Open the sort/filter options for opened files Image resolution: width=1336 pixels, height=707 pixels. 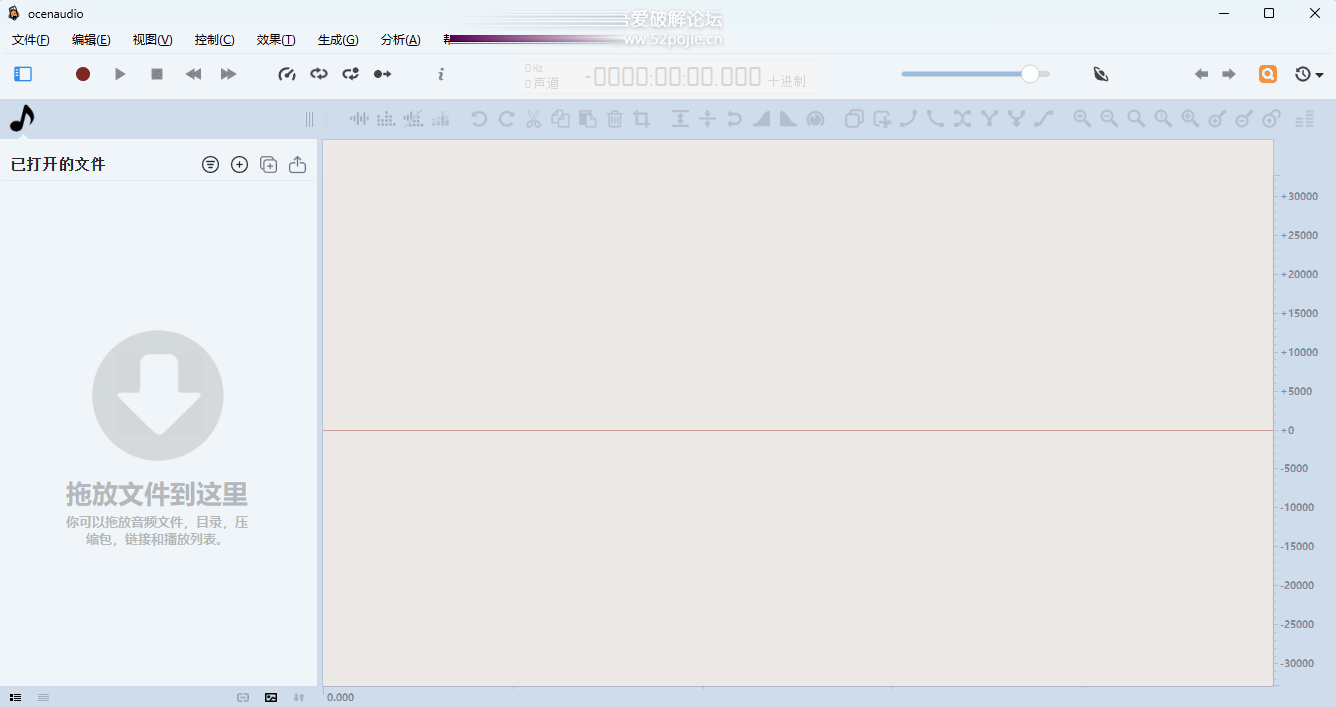click(x=210, y=165)
